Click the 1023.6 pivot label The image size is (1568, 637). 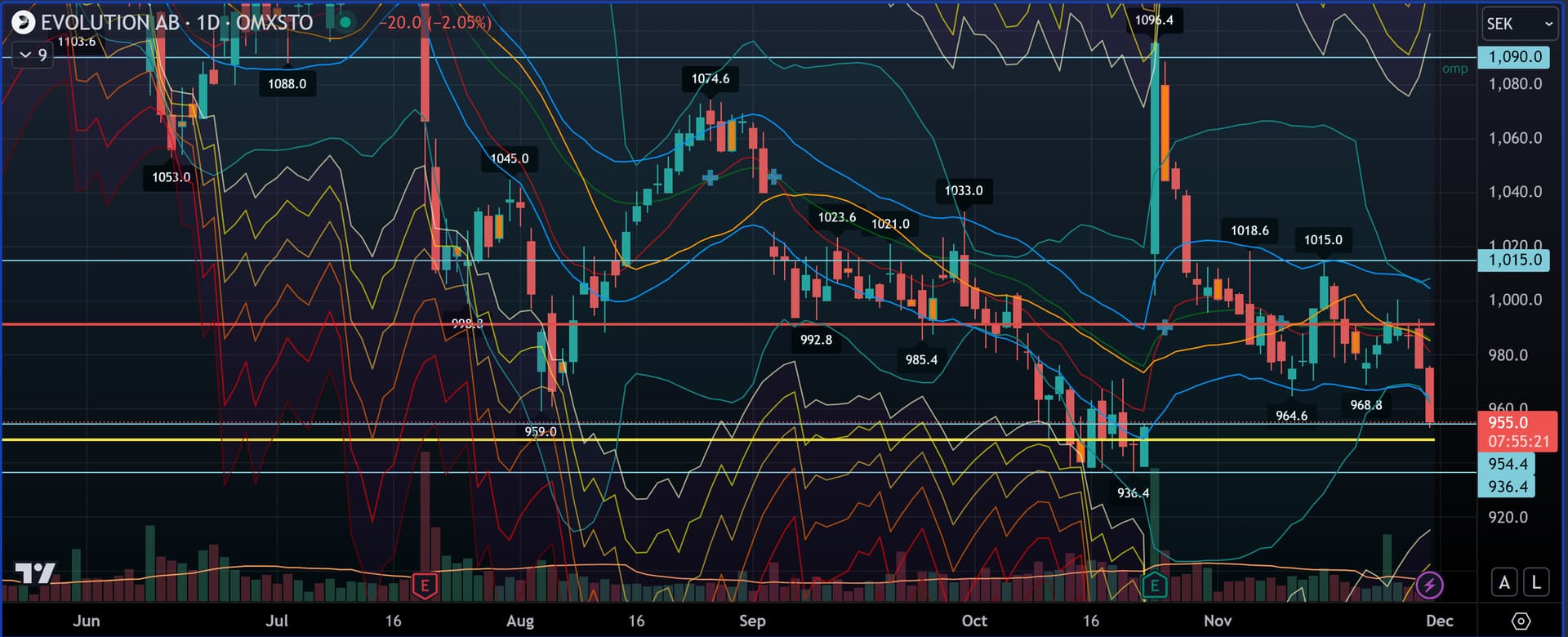(837, 217)
